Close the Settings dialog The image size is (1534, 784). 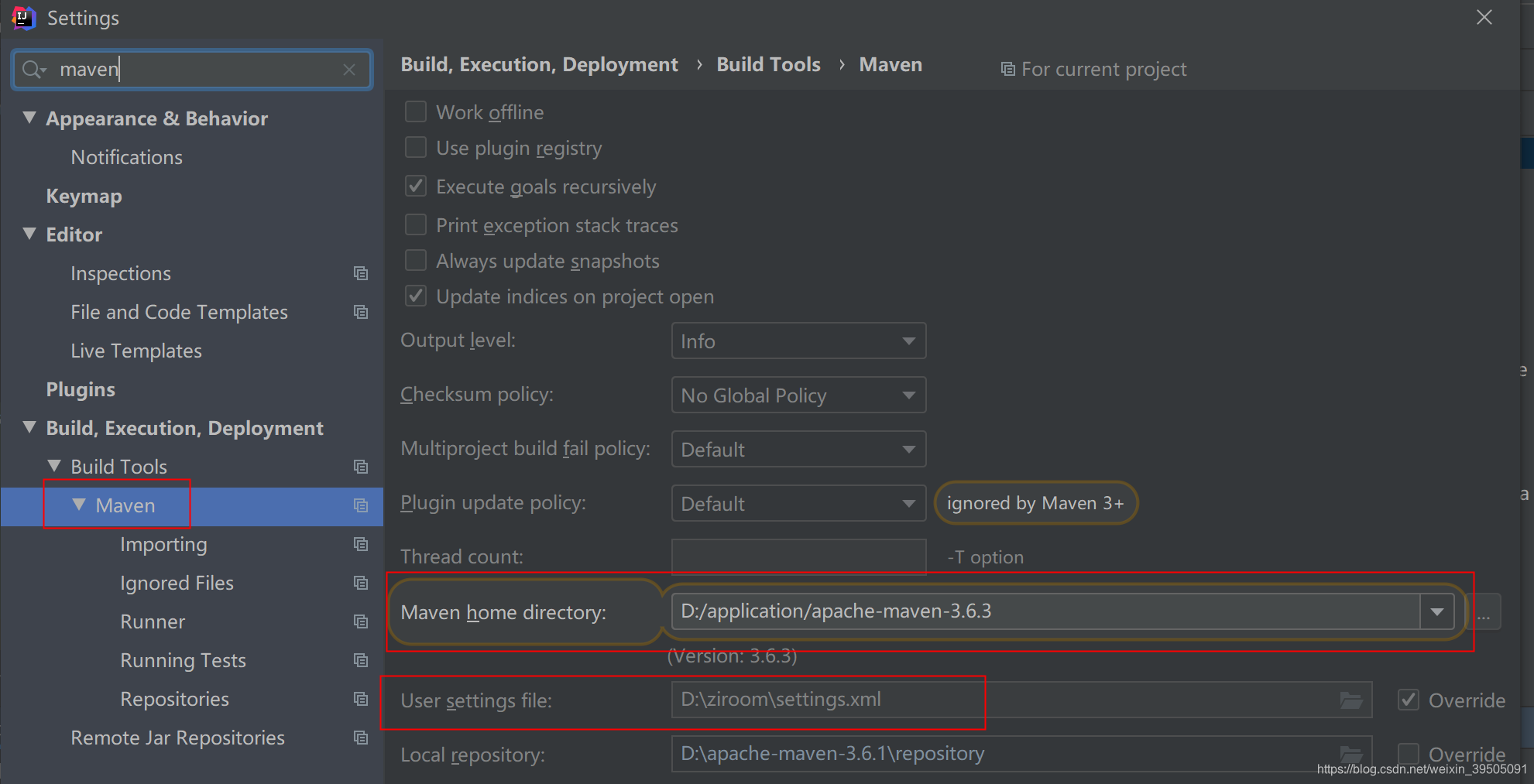coord(1484,17)
